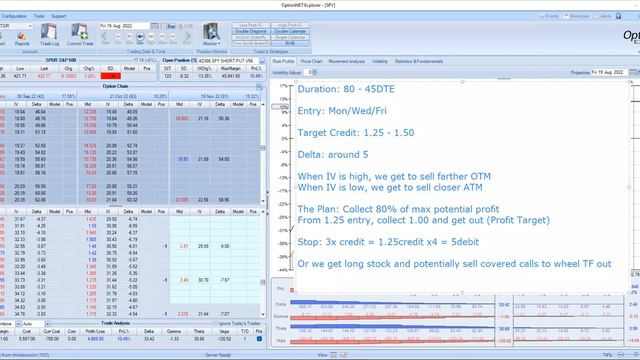
Task: Click the Exp expiration button
Action: (x=171, y=26)
